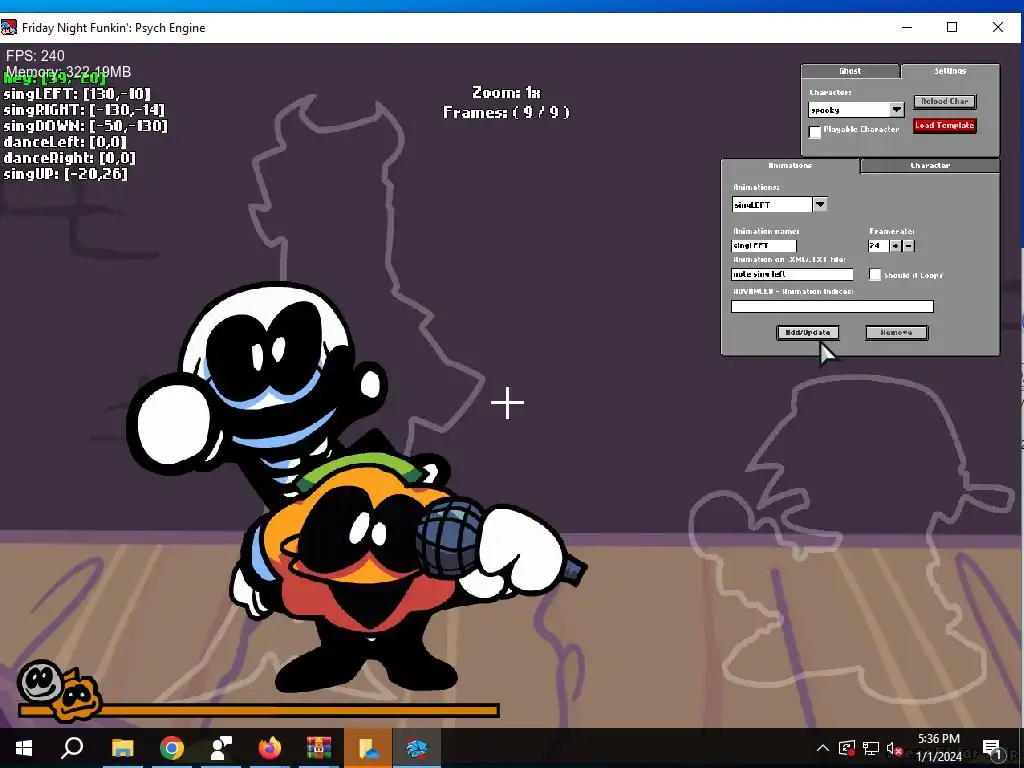
Task: Click the muted volume tray icon
Action: click(x=893, y=748)
